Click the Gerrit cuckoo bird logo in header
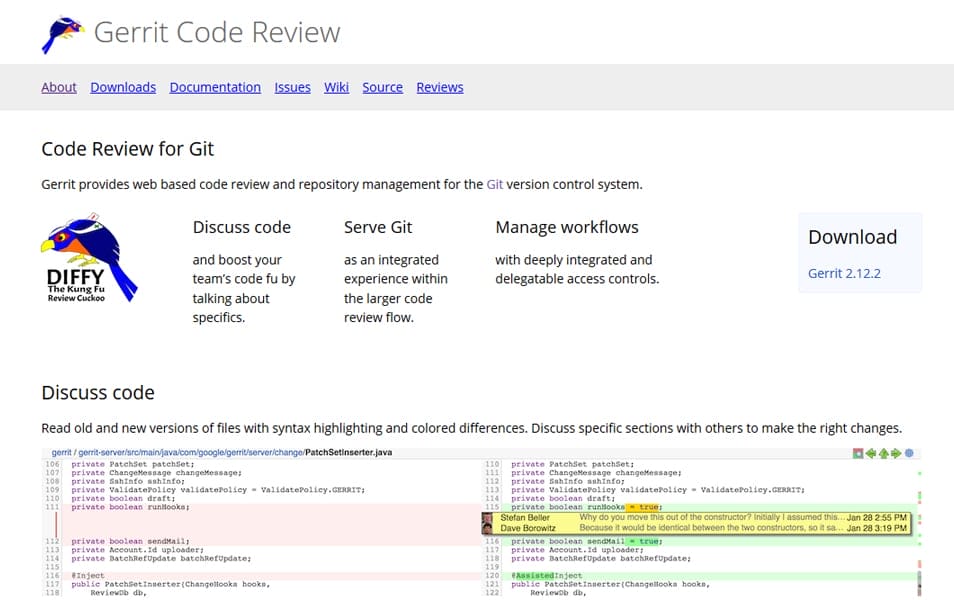This screenshot has width=954, height=600. coord(63,34)
